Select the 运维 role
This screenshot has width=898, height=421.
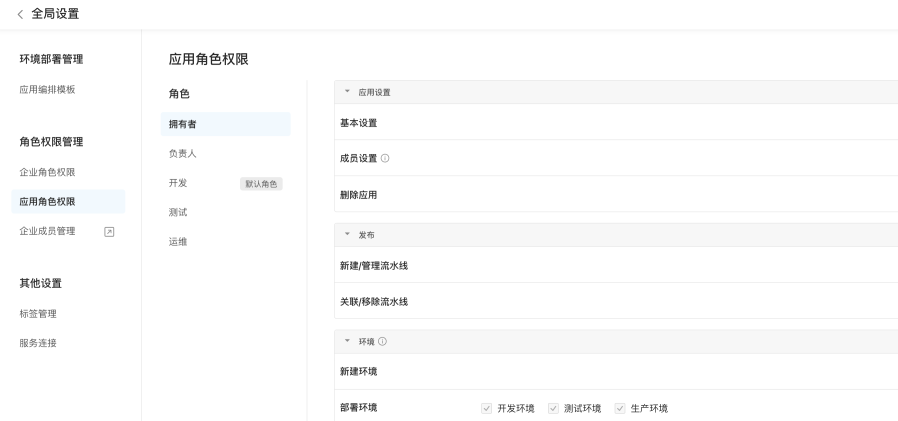[x=178, y=242]
